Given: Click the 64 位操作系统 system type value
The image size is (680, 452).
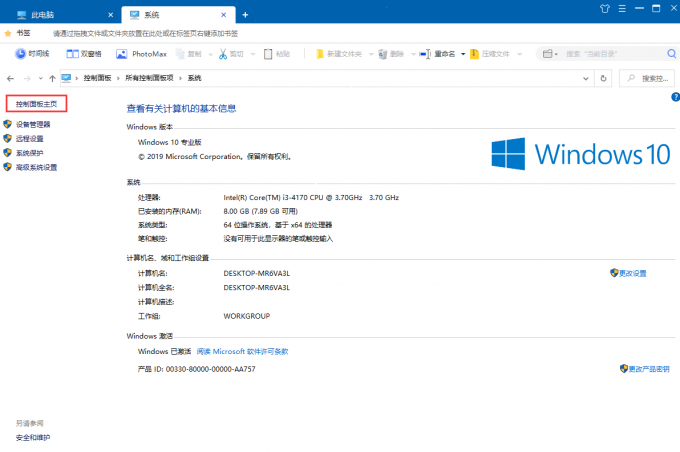Looking at the screenshot, I should [x=278, y=225].
